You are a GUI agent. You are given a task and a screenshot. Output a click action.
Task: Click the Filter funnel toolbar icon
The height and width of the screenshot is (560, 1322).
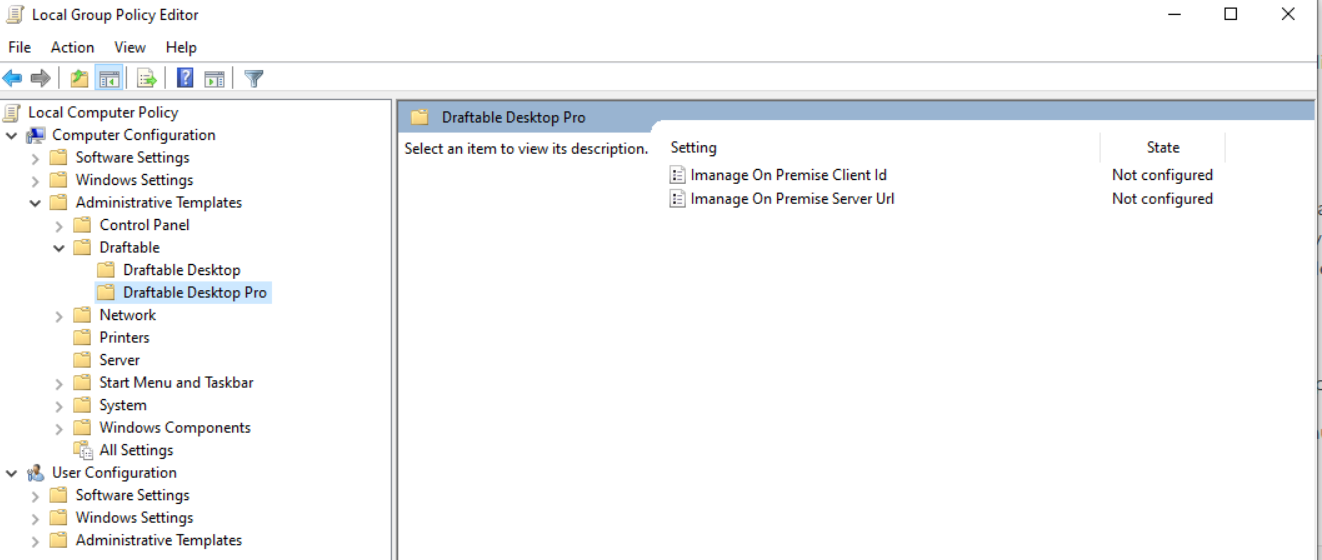(254, 78)
